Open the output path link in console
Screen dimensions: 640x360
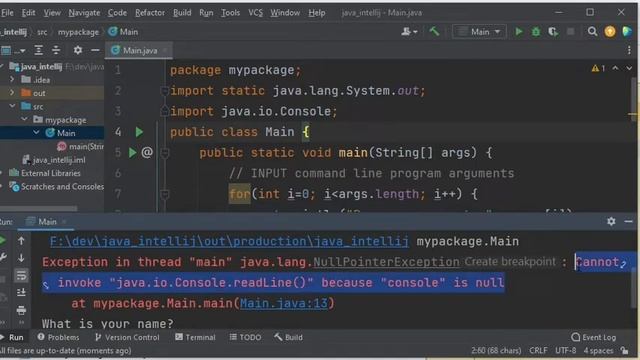point(229,241)
